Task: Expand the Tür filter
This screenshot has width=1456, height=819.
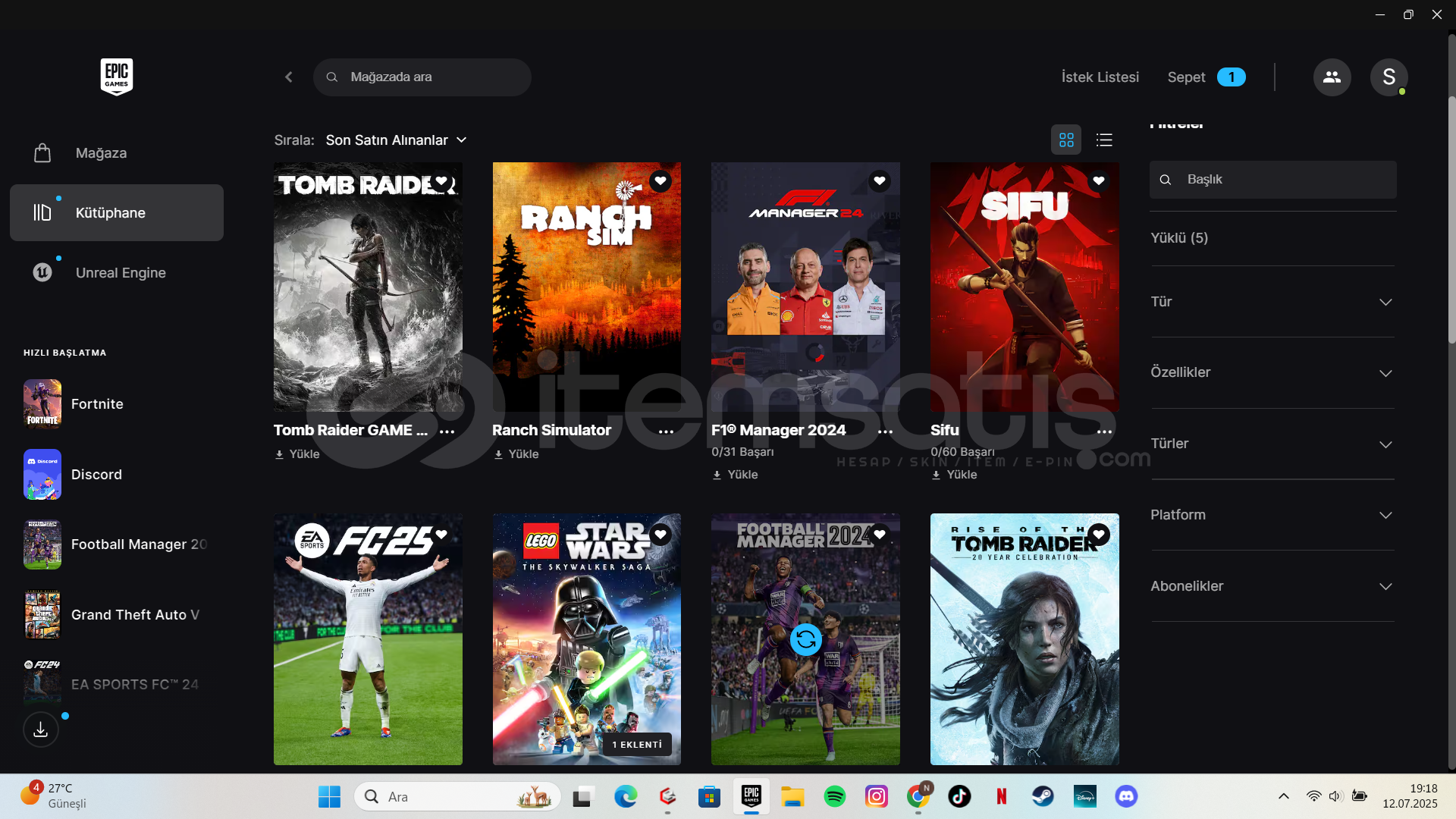Action: pos(1272,302)
